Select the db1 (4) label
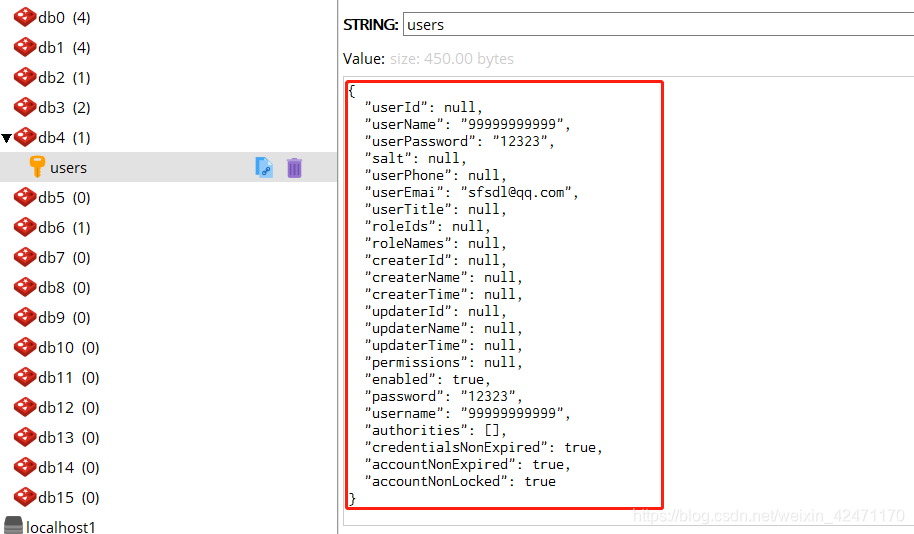The image size is (914, 534). (x=64, y=47)
